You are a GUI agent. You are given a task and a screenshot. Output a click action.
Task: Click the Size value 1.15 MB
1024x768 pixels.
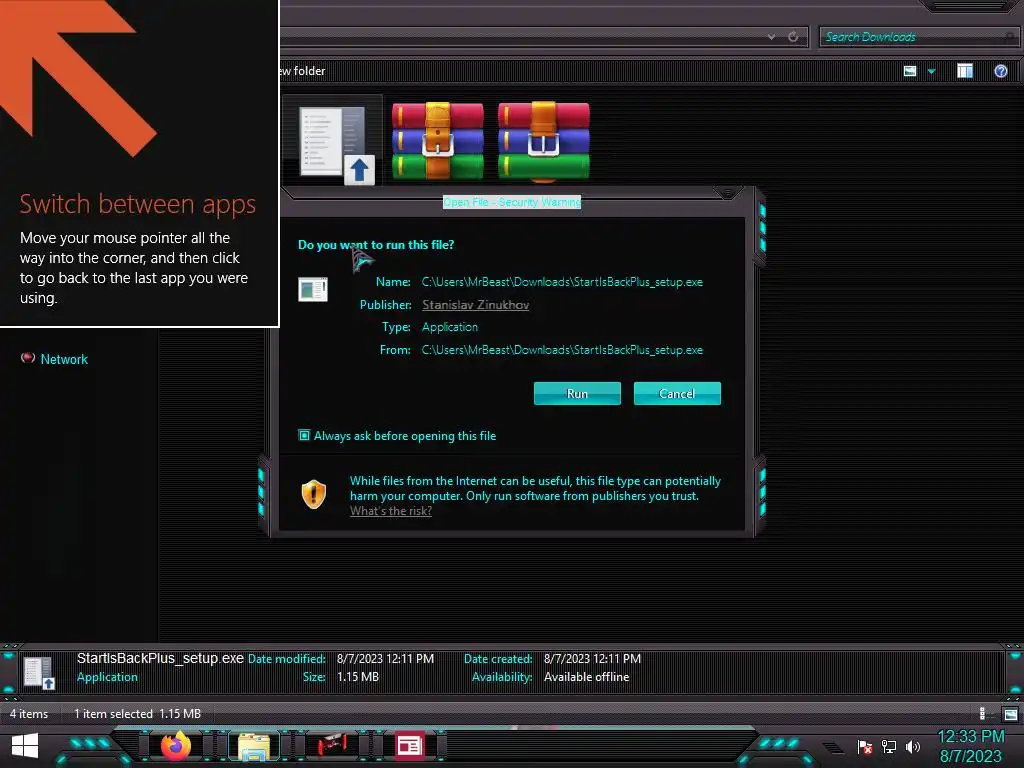click(x=358, y=677)
